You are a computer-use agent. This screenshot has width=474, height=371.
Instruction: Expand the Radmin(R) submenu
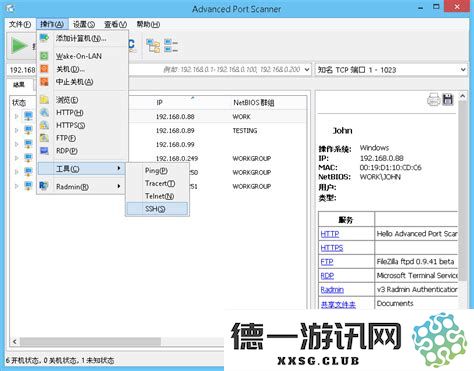tap(82, 187)
